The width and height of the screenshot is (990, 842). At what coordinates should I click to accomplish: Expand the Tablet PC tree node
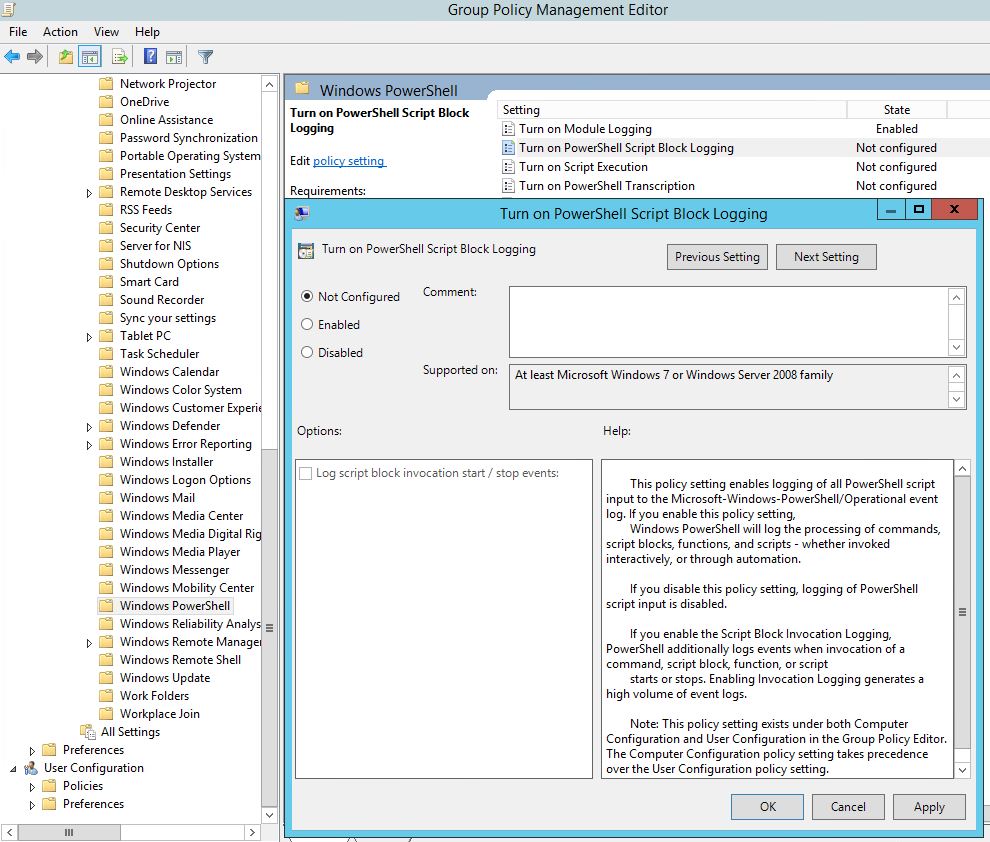[89, 336]
